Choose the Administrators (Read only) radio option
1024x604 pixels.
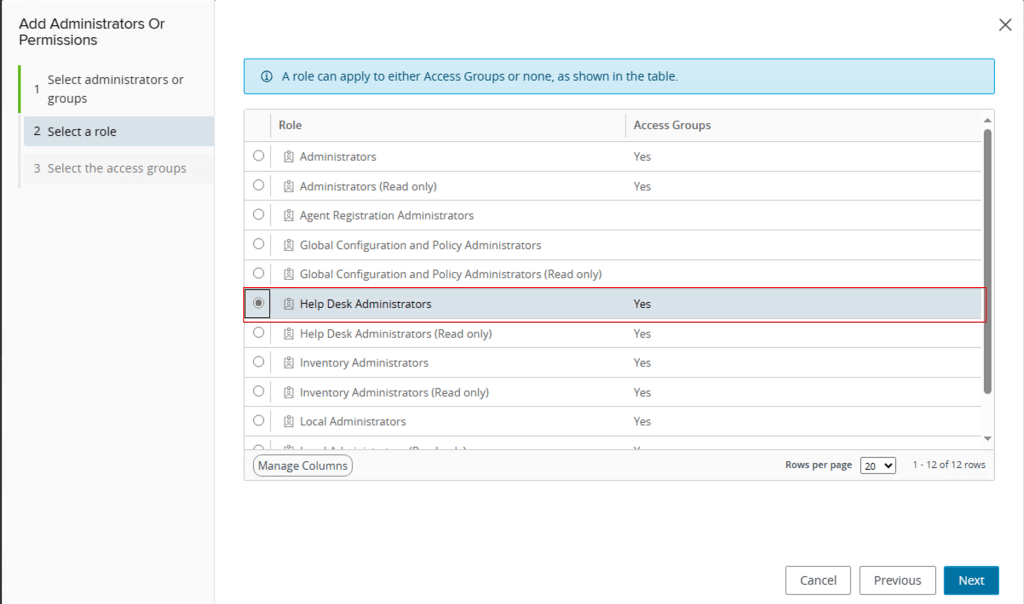(259, 185)
